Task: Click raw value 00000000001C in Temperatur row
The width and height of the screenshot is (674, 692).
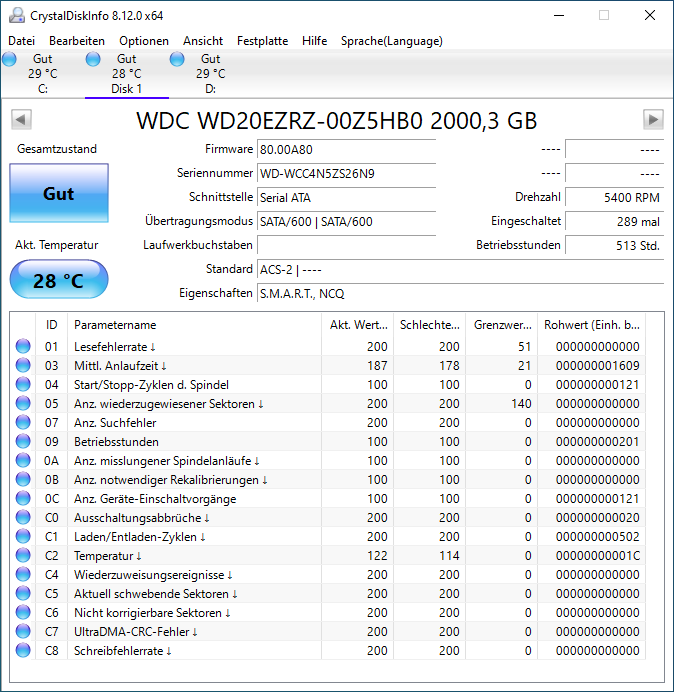Action: pyautogui.click(x=598, y=556)
